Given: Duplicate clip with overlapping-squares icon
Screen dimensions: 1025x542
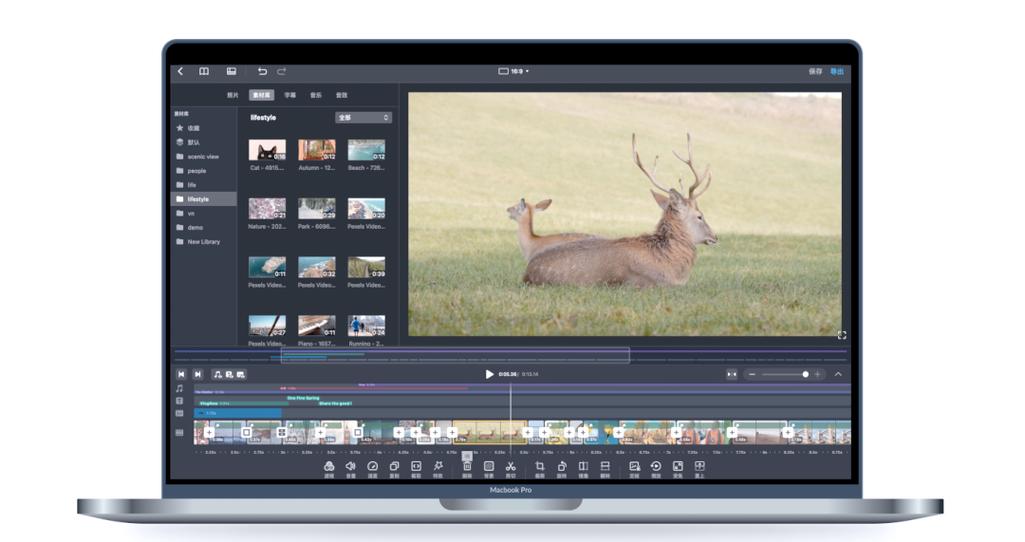Looking at the screenshot, I should (394, 466).
